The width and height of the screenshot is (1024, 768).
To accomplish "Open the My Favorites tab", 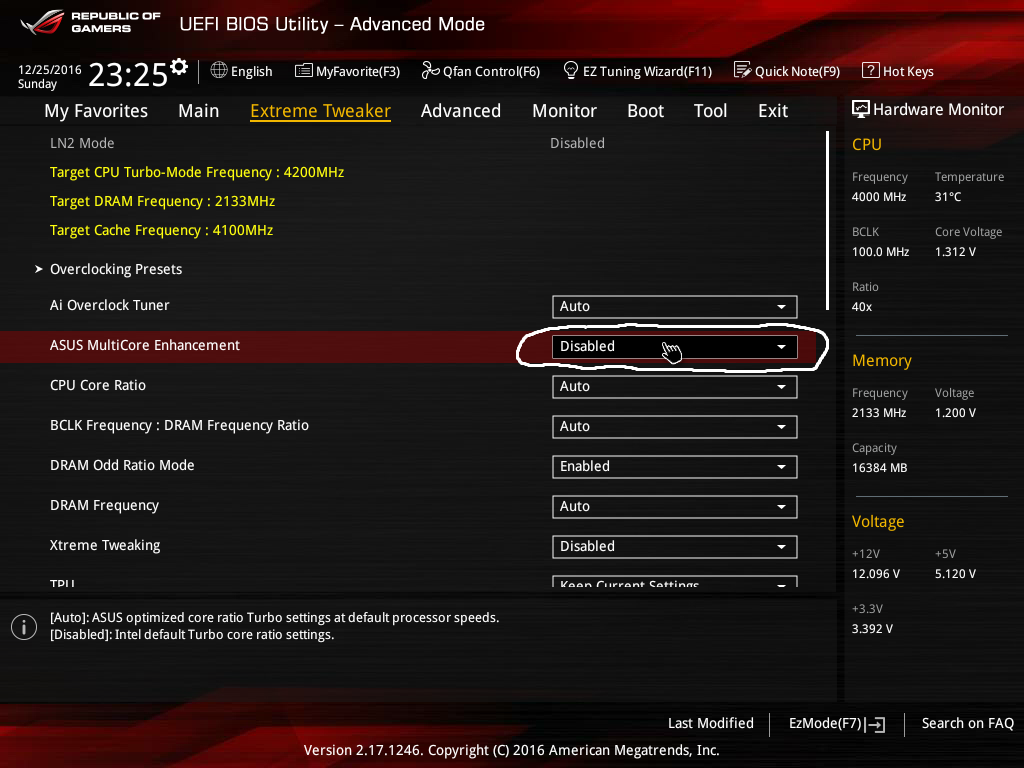I will point(96,111).
